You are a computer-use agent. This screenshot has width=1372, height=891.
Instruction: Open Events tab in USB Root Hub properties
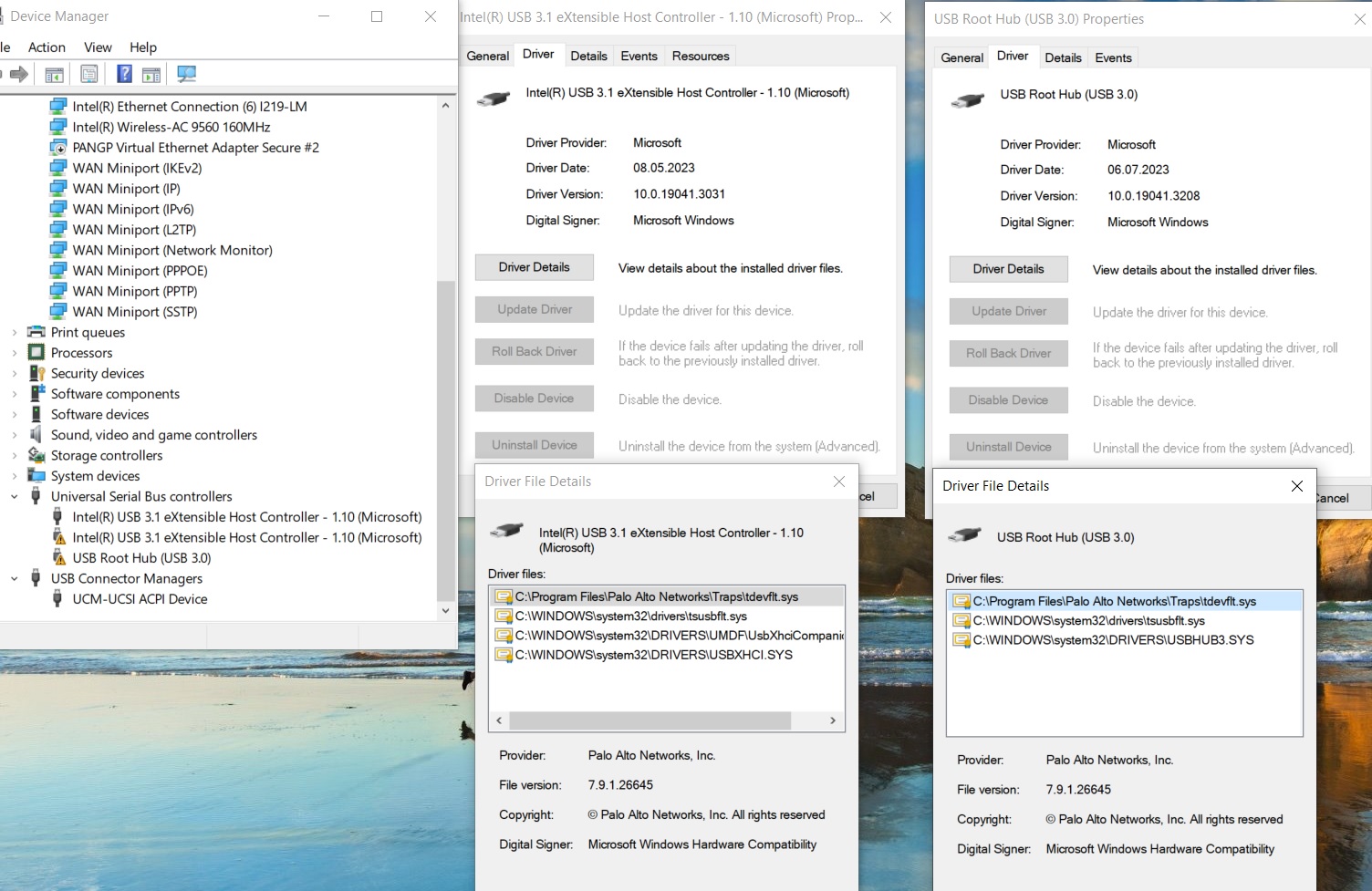[x=1113, y=57]
